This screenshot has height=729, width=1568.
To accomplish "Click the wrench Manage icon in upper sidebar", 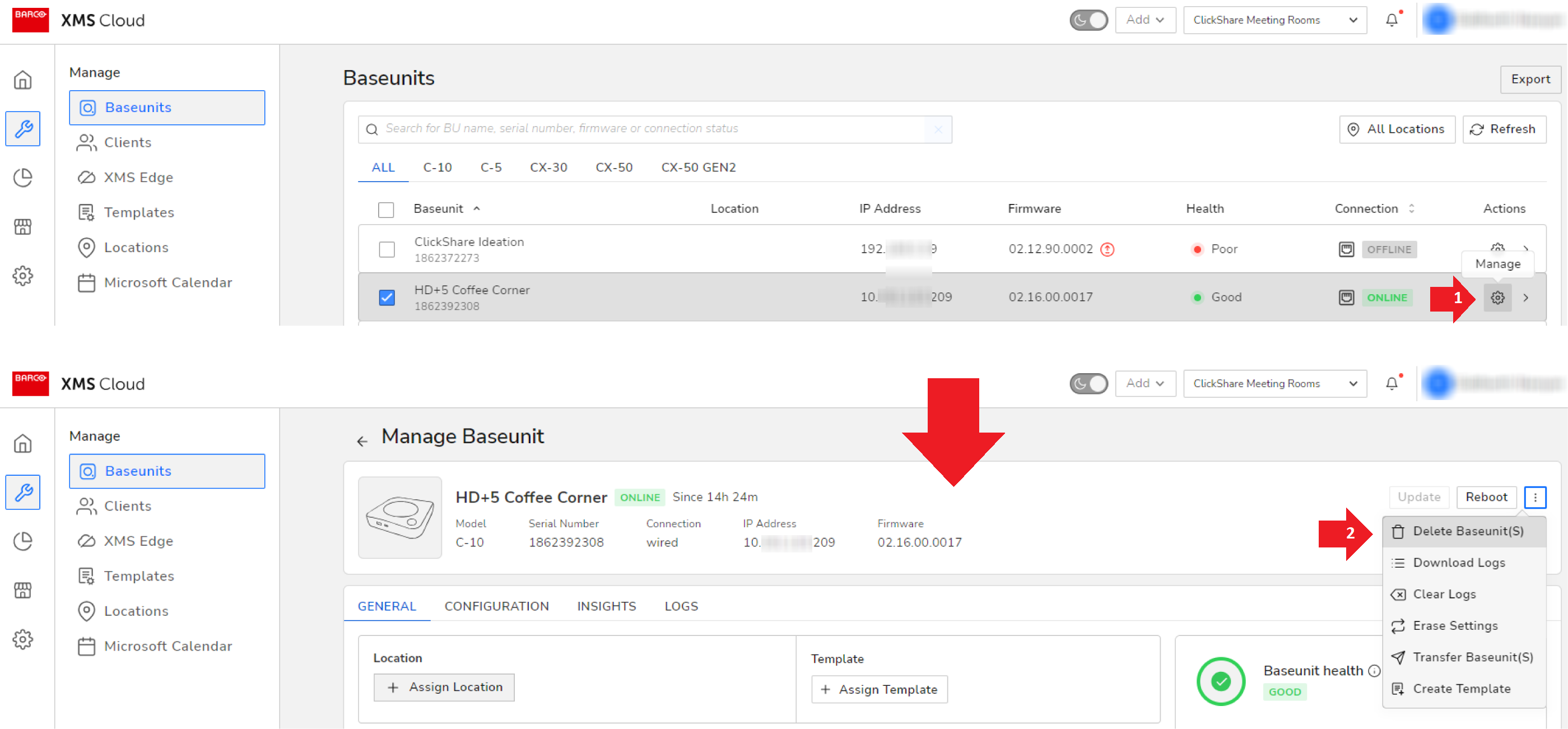I will tap(23, 128).
